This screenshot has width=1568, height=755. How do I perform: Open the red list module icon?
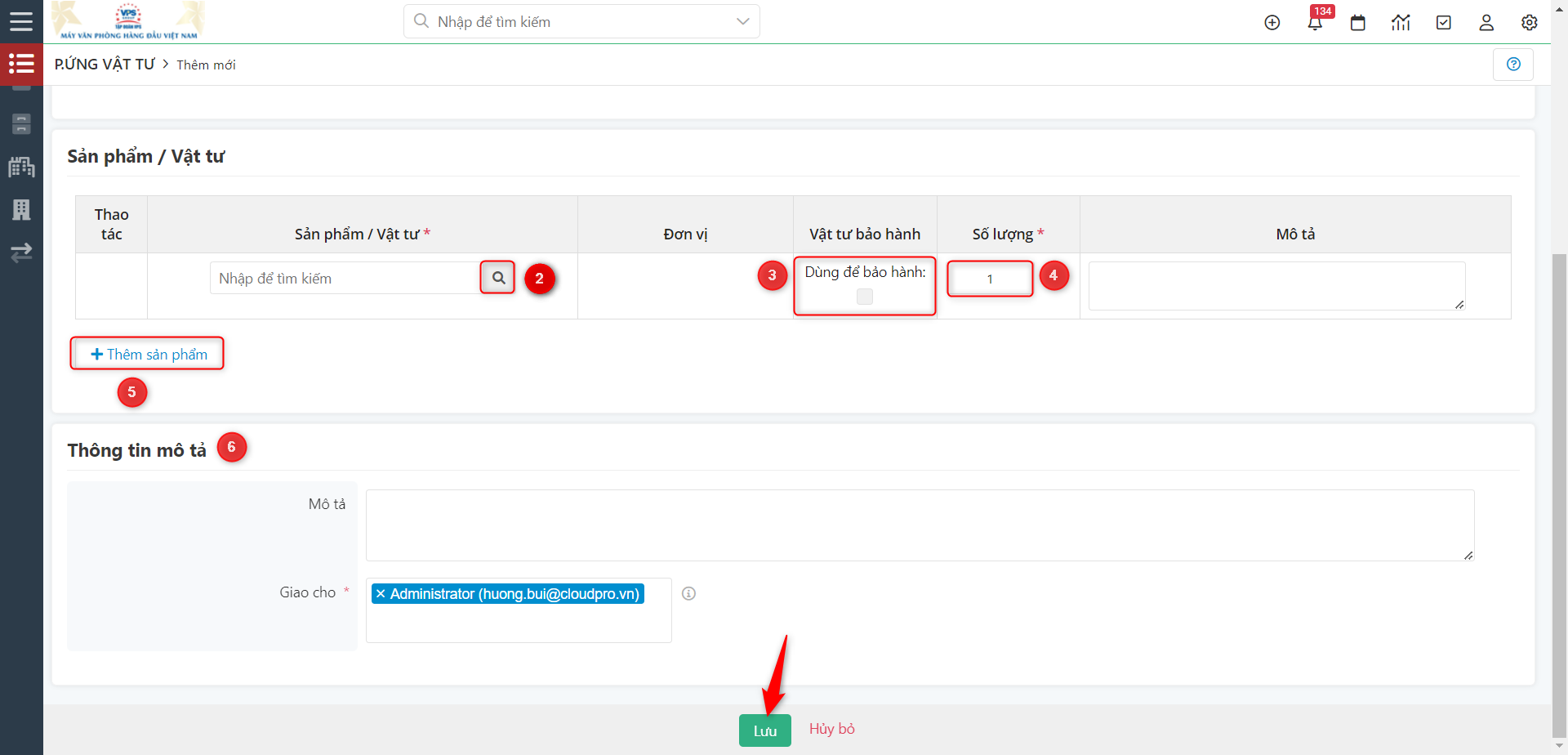21,64
